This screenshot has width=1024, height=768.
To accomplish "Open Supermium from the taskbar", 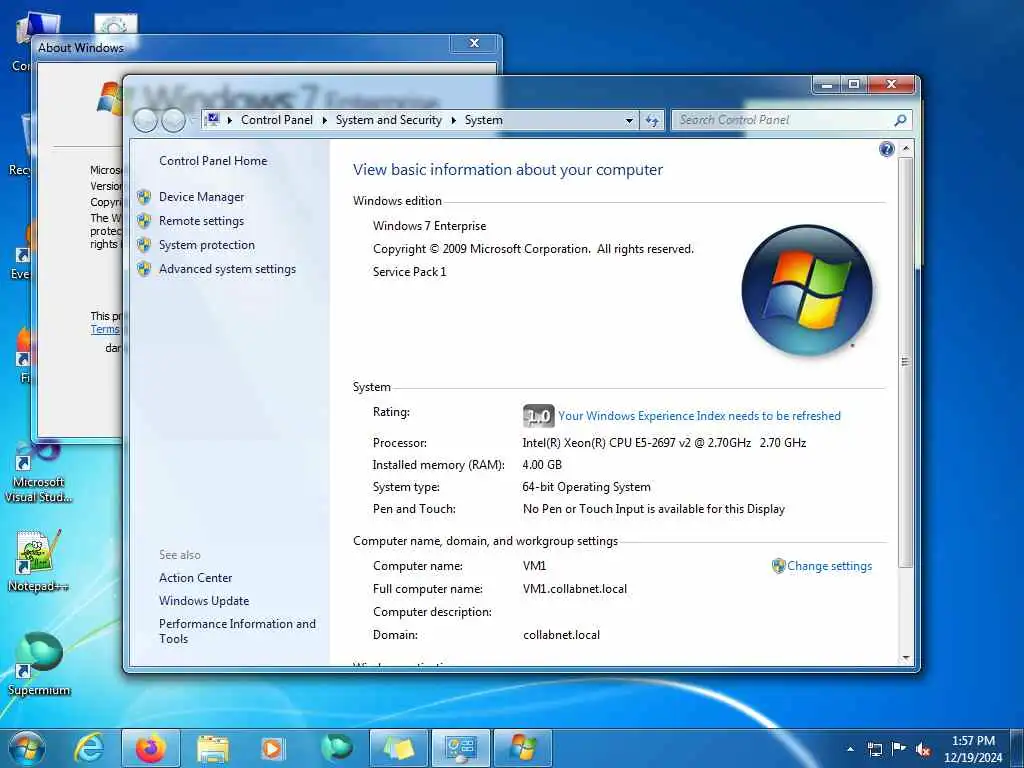I will click(x=336, y=748).
